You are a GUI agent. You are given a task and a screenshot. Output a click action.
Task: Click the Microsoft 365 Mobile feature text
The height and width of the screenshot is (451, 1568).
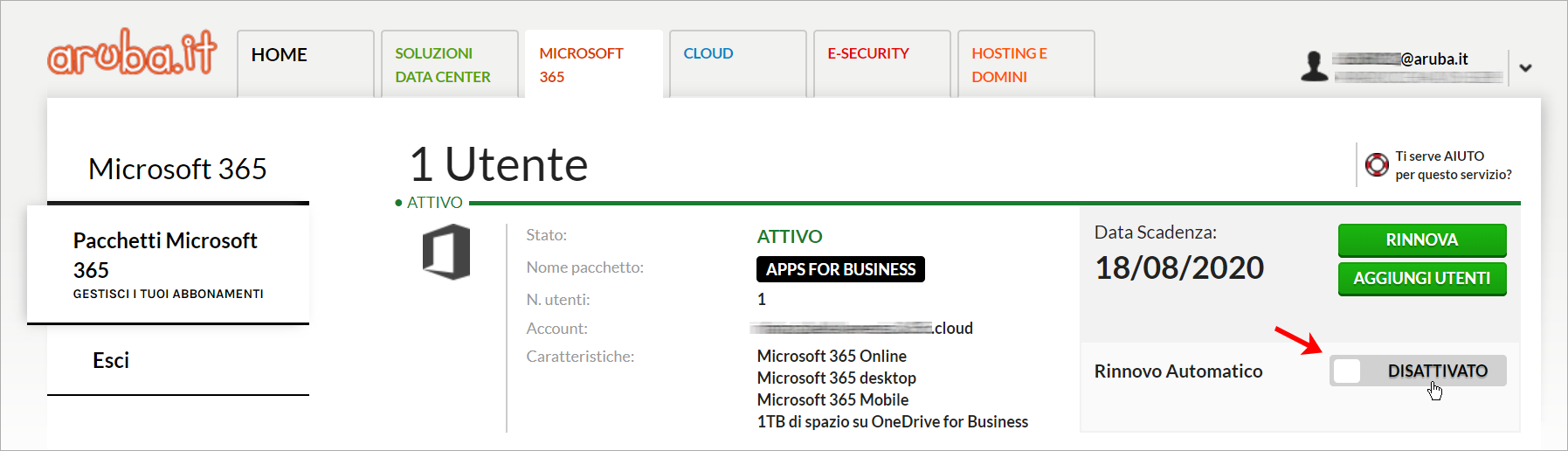[832, 399]
